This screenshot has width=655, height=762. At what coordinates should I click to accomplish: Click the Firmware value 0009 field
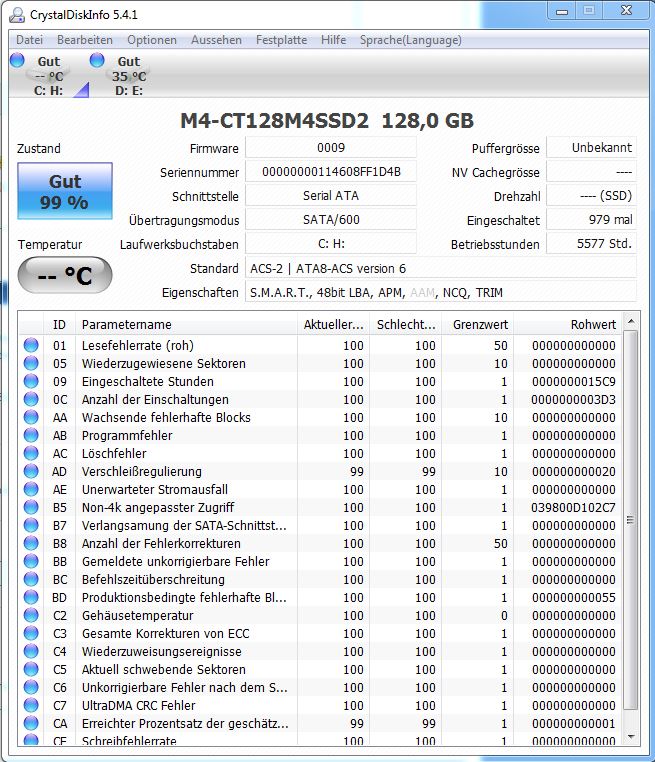point(331,148)
